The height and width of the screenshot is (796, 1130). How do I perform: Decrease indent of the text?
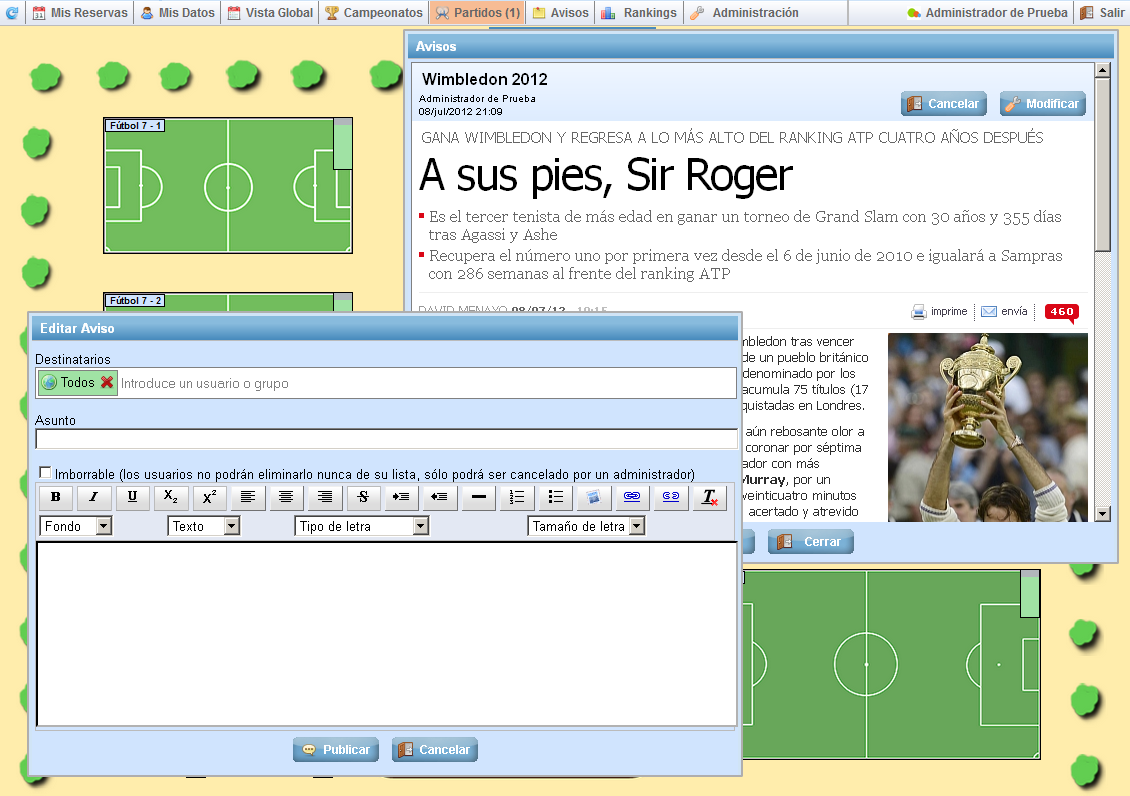[x=440, y=497]
